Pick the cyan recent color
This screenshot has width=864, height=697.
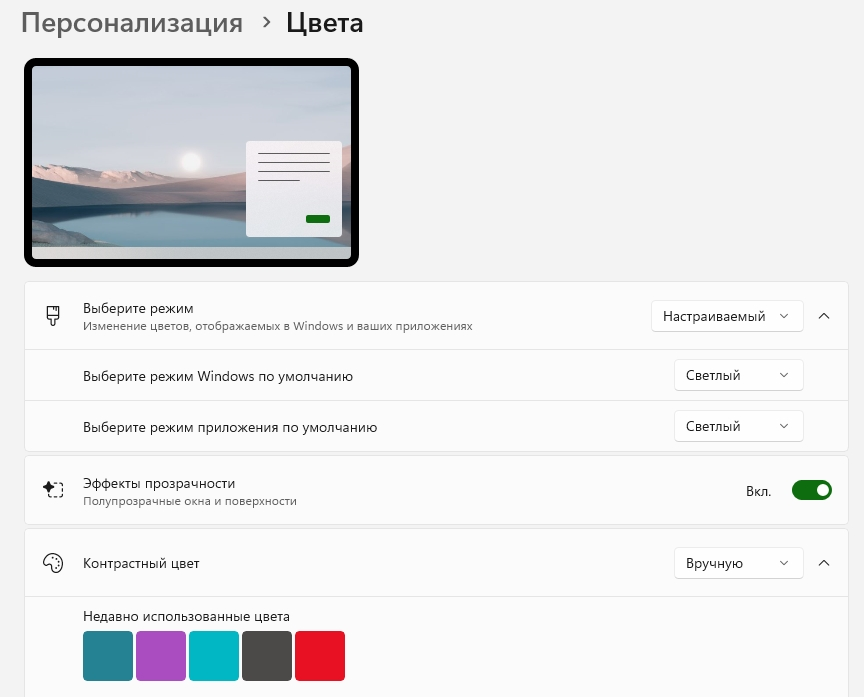(x=214, y=656)
